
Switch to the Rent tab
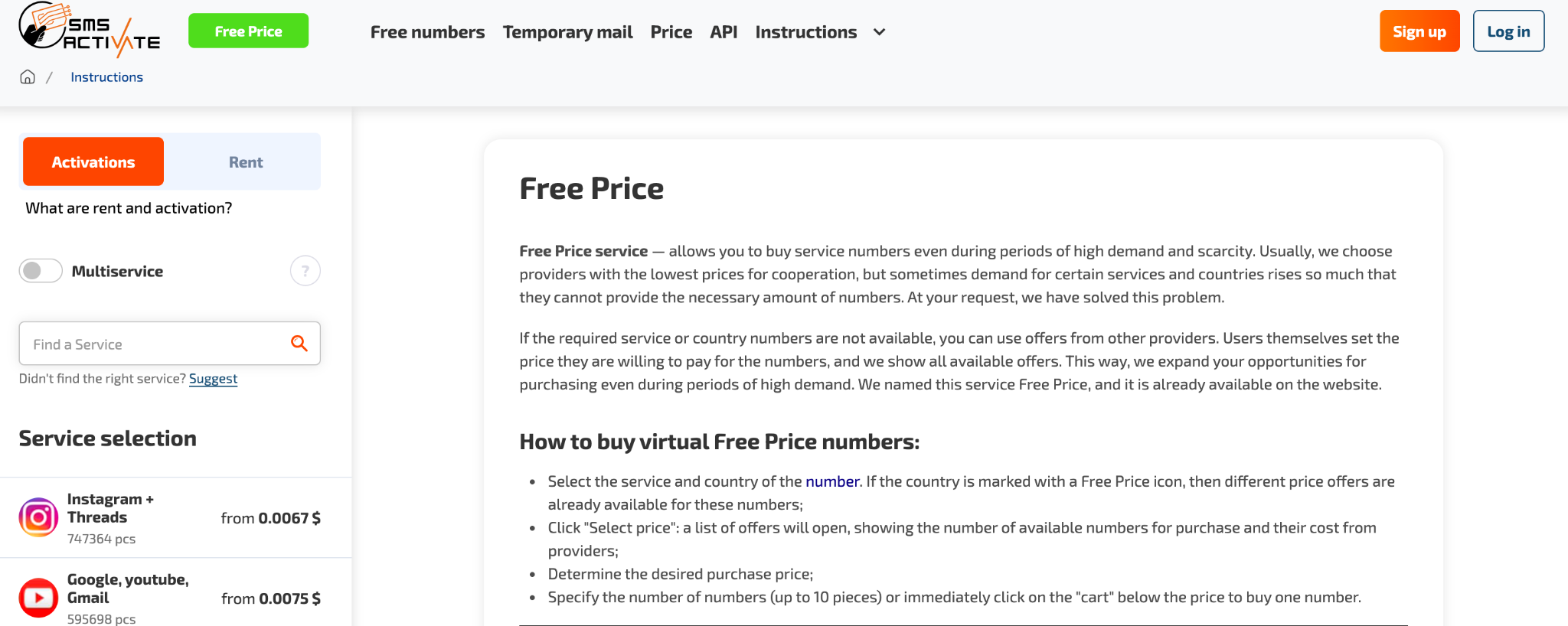[245, 162]
